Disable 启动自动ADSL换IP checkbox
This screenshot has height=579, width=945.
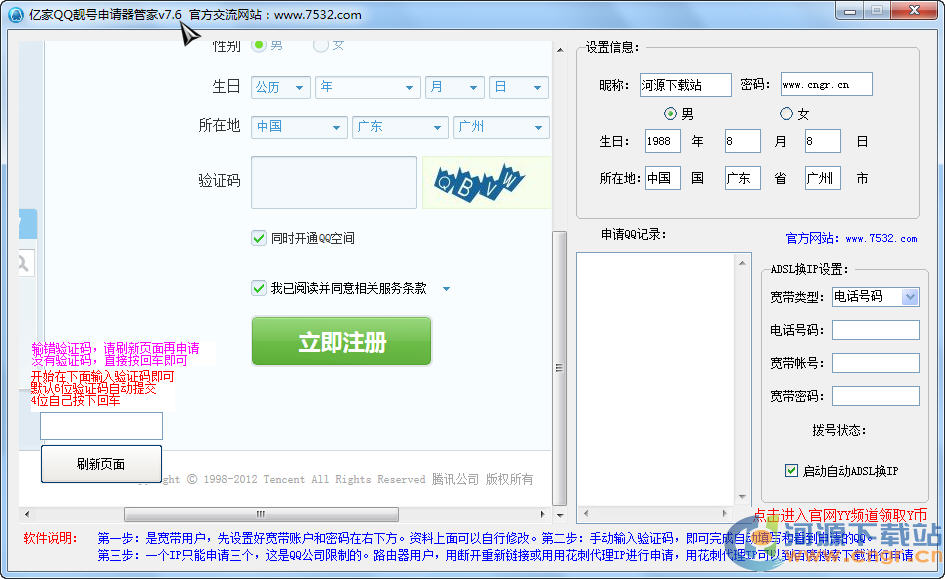[792, 470]
